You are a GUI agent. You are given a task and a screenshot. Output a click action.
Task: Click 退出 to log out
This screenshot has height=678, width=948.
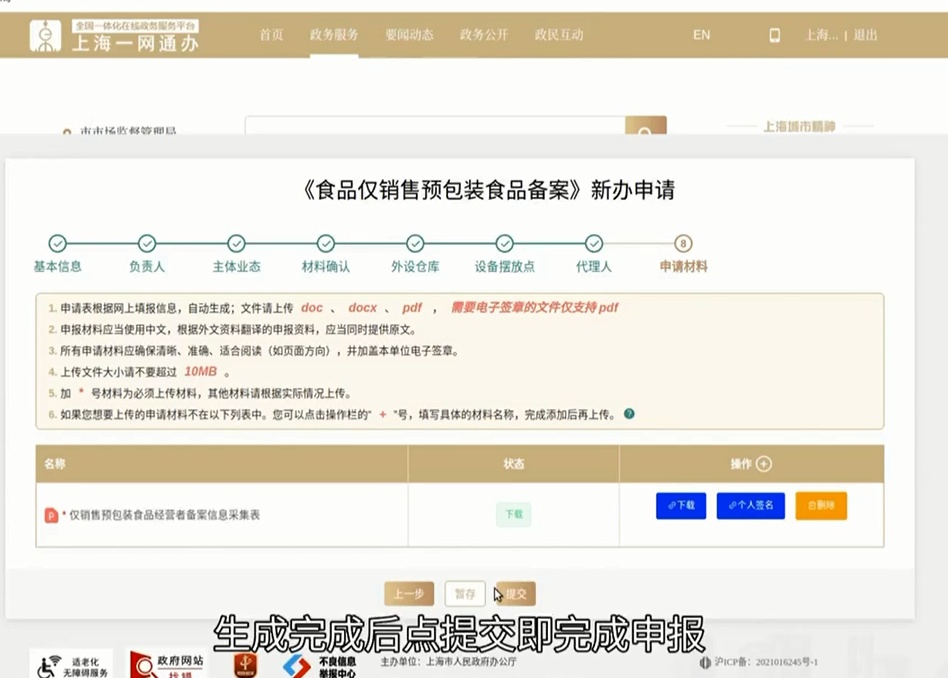pyautogui.click(x=865, y=35)
